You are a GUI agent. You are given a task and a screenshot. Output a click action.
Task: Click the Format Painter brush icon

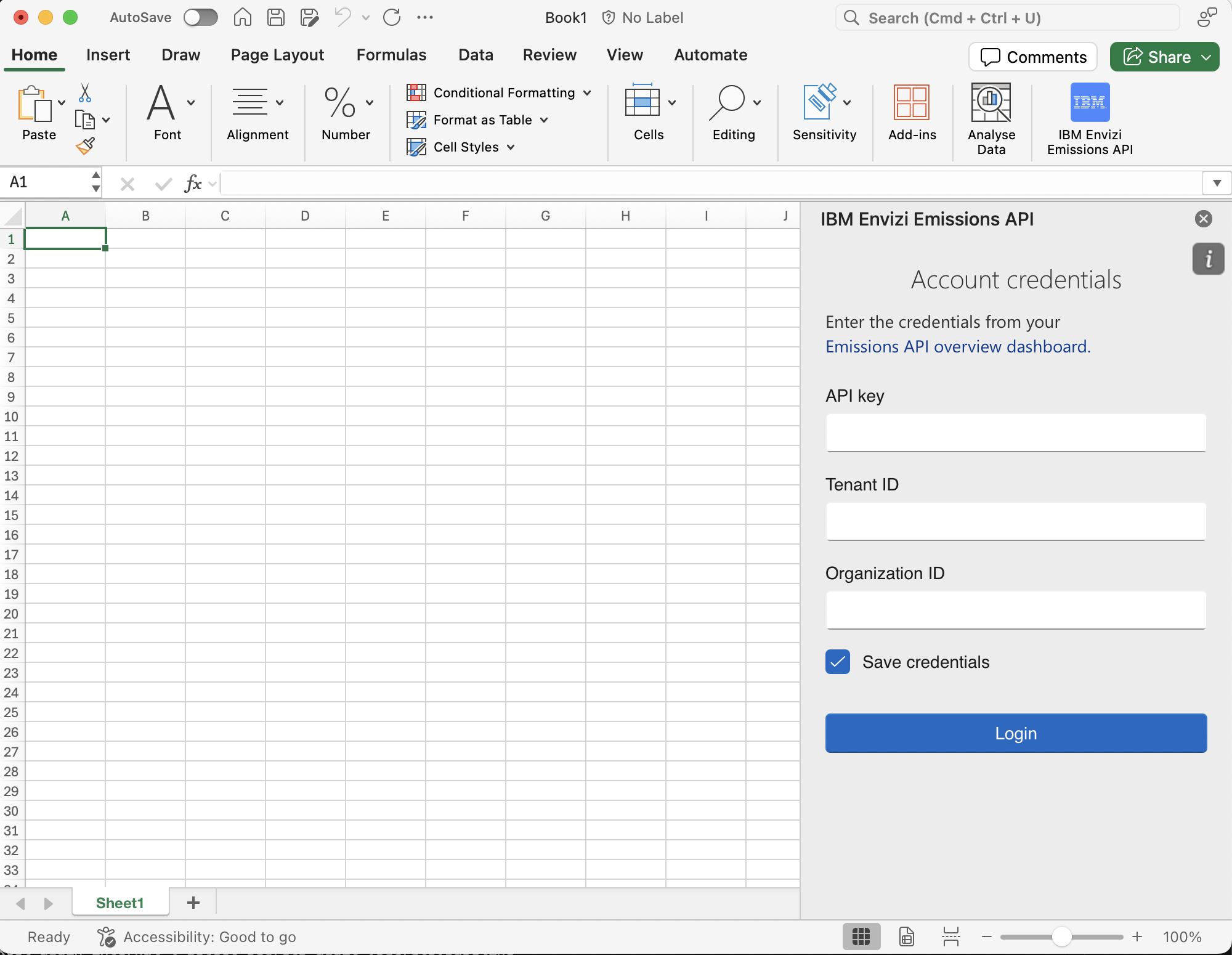click(85, 146)
